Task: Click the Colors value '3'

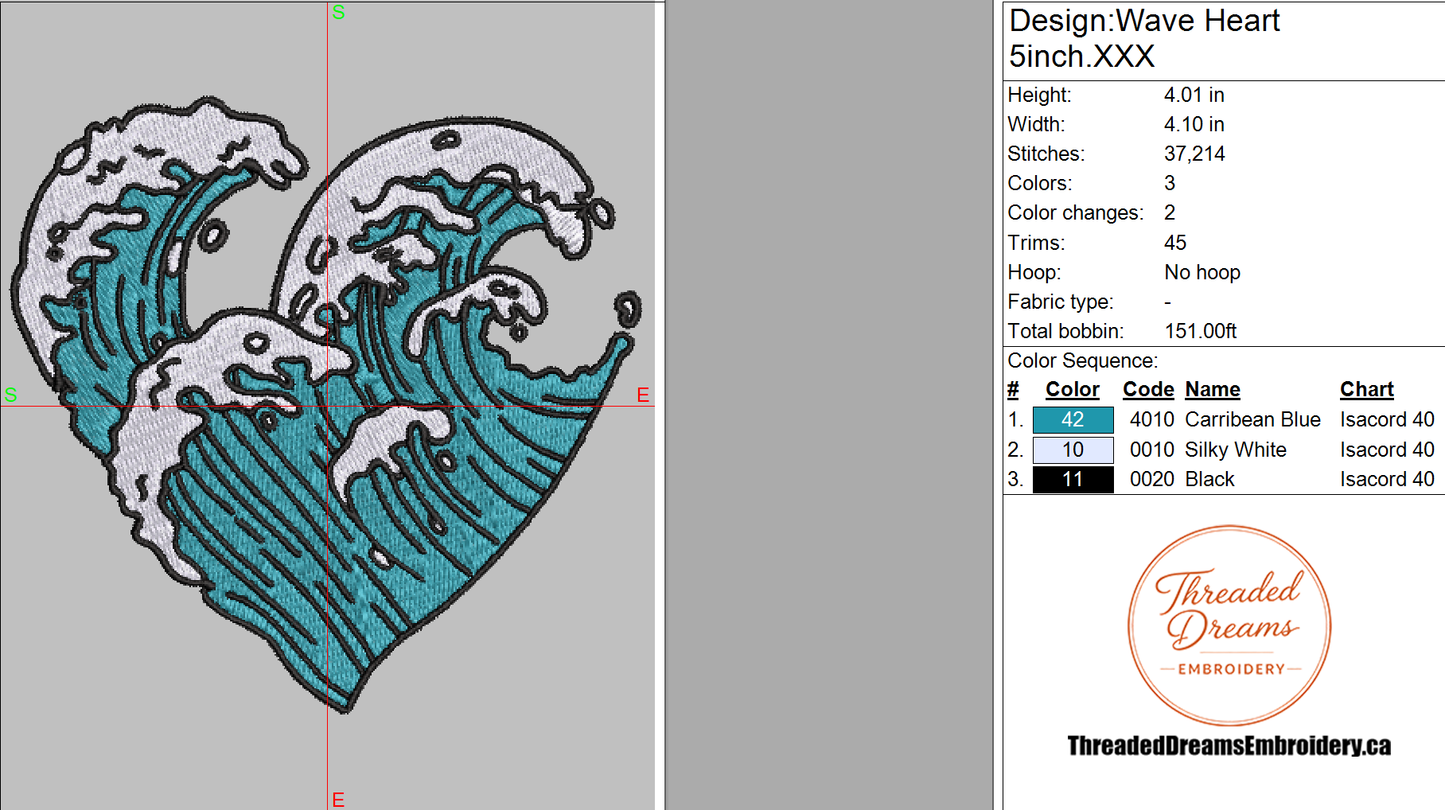Action: [x=1170, y=184]
